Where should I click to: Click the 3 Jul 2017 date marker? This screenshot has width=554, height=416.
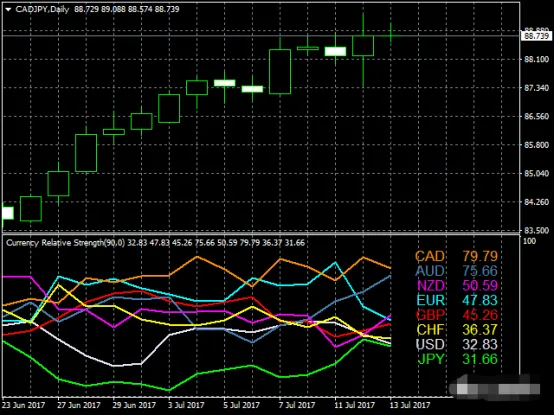click(x=186, y=405)
